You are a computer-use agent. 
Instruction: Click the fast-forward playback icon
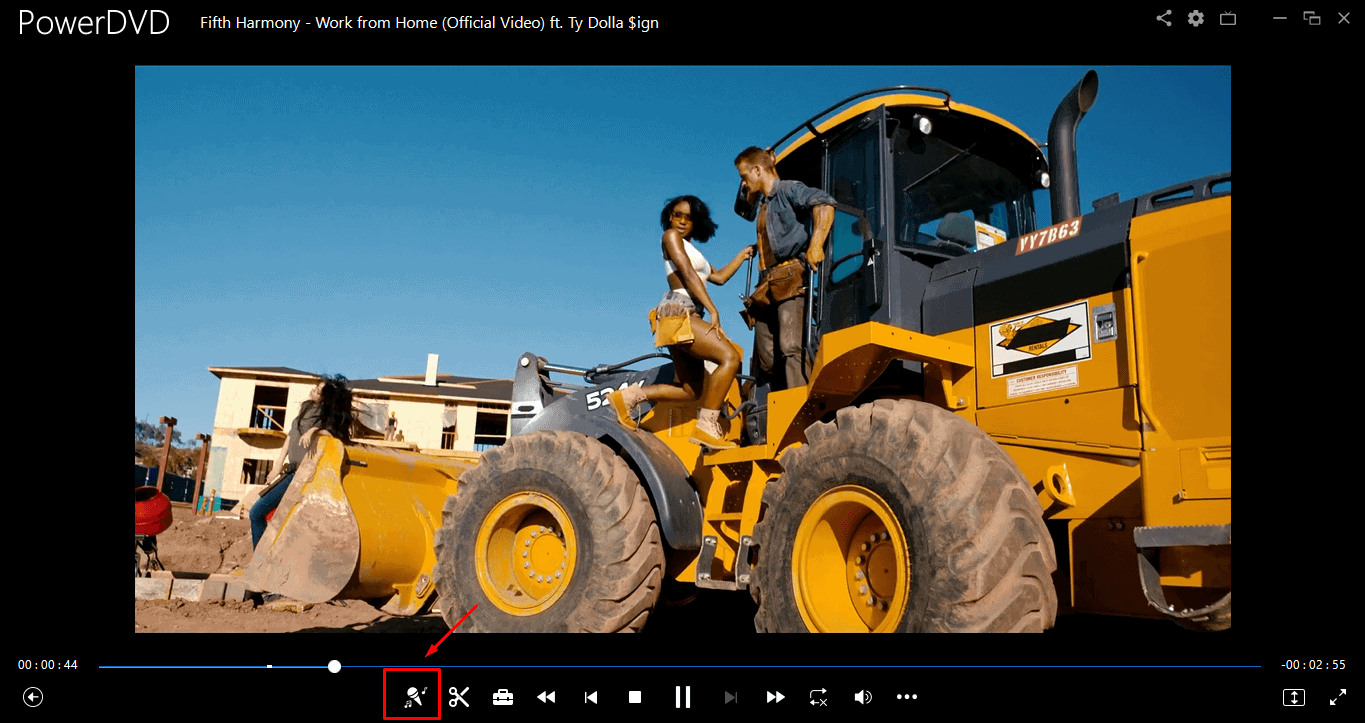tap(775, 697)
